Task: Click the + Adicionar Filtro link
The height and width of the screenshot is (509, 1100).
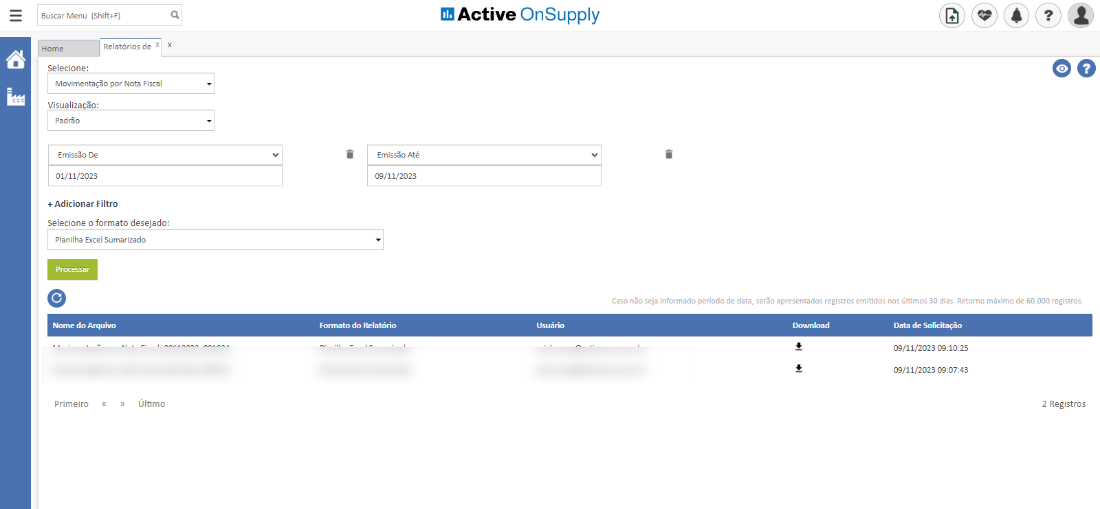Action: pos(83,204)
